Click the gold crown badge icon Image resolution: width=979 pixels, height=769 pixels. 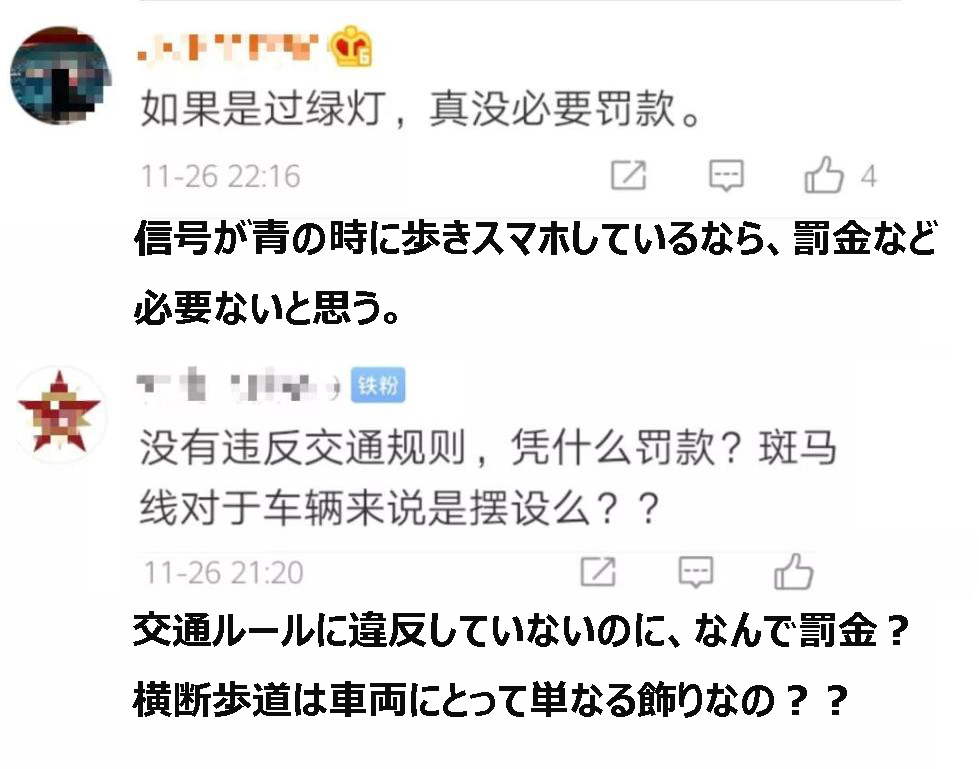(x=351, y=47)
